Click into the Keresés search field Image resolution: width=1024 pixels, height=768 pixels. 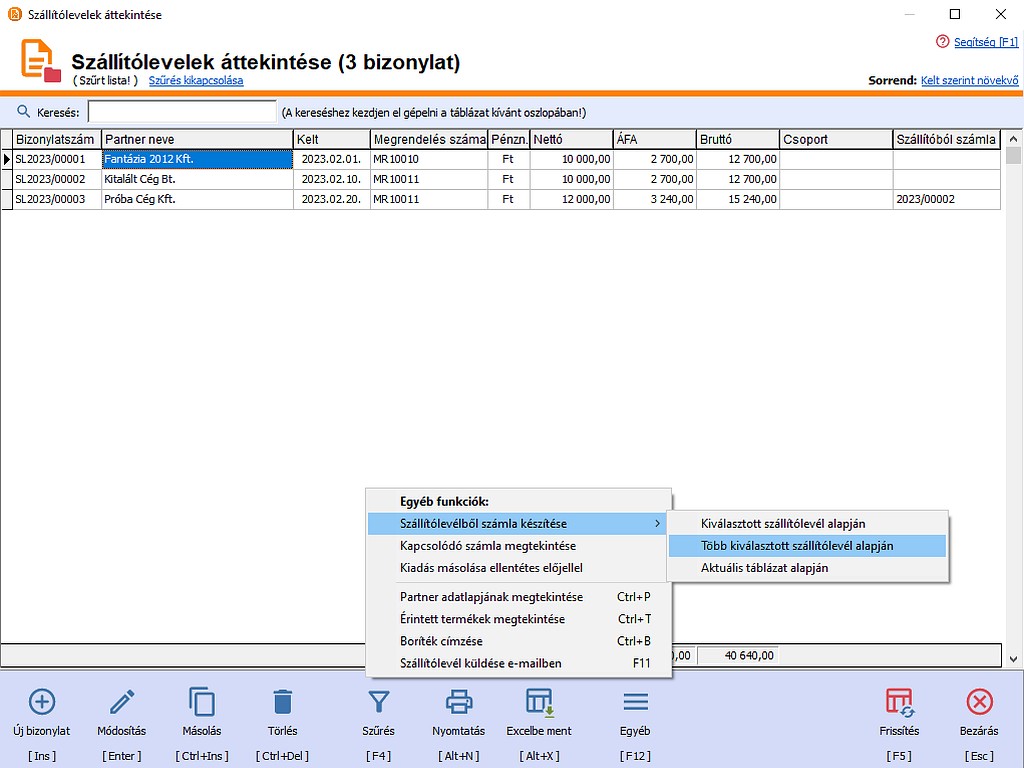tap(181, 112)
